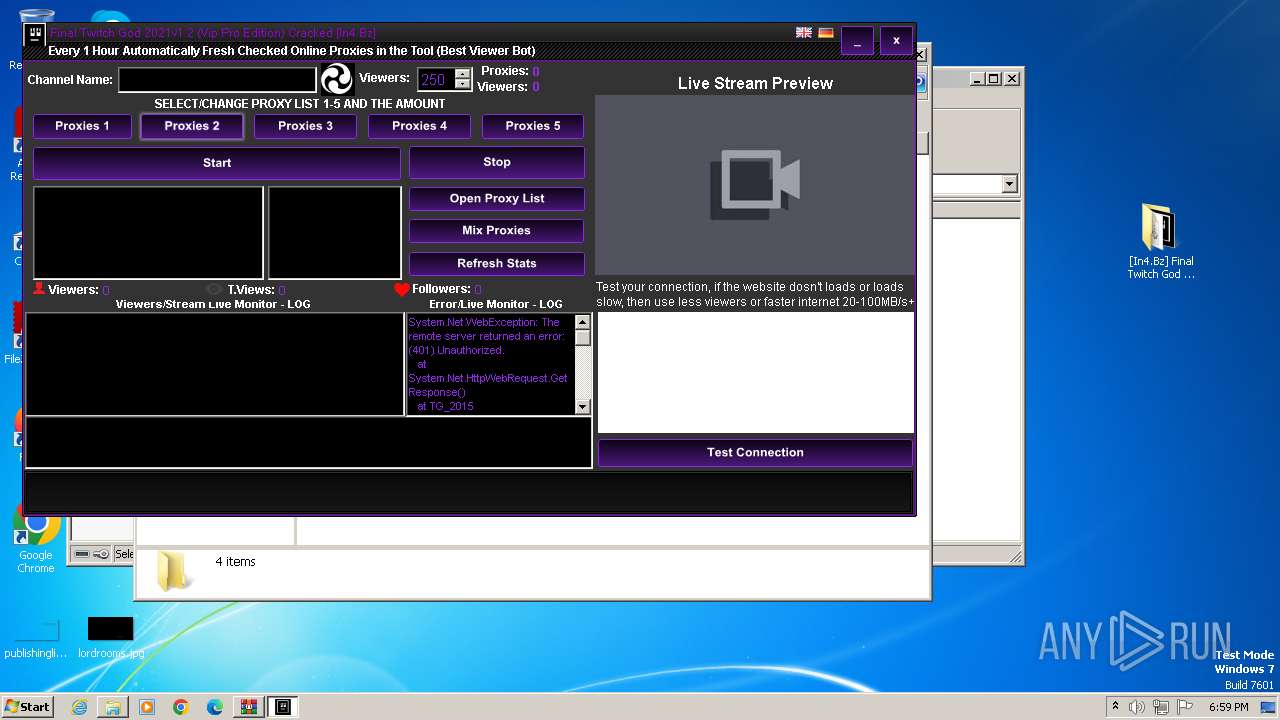This screenshot has height=720, width=1280.
Task: Switch to Twitch God app in the taskbar
Action: 283,707
